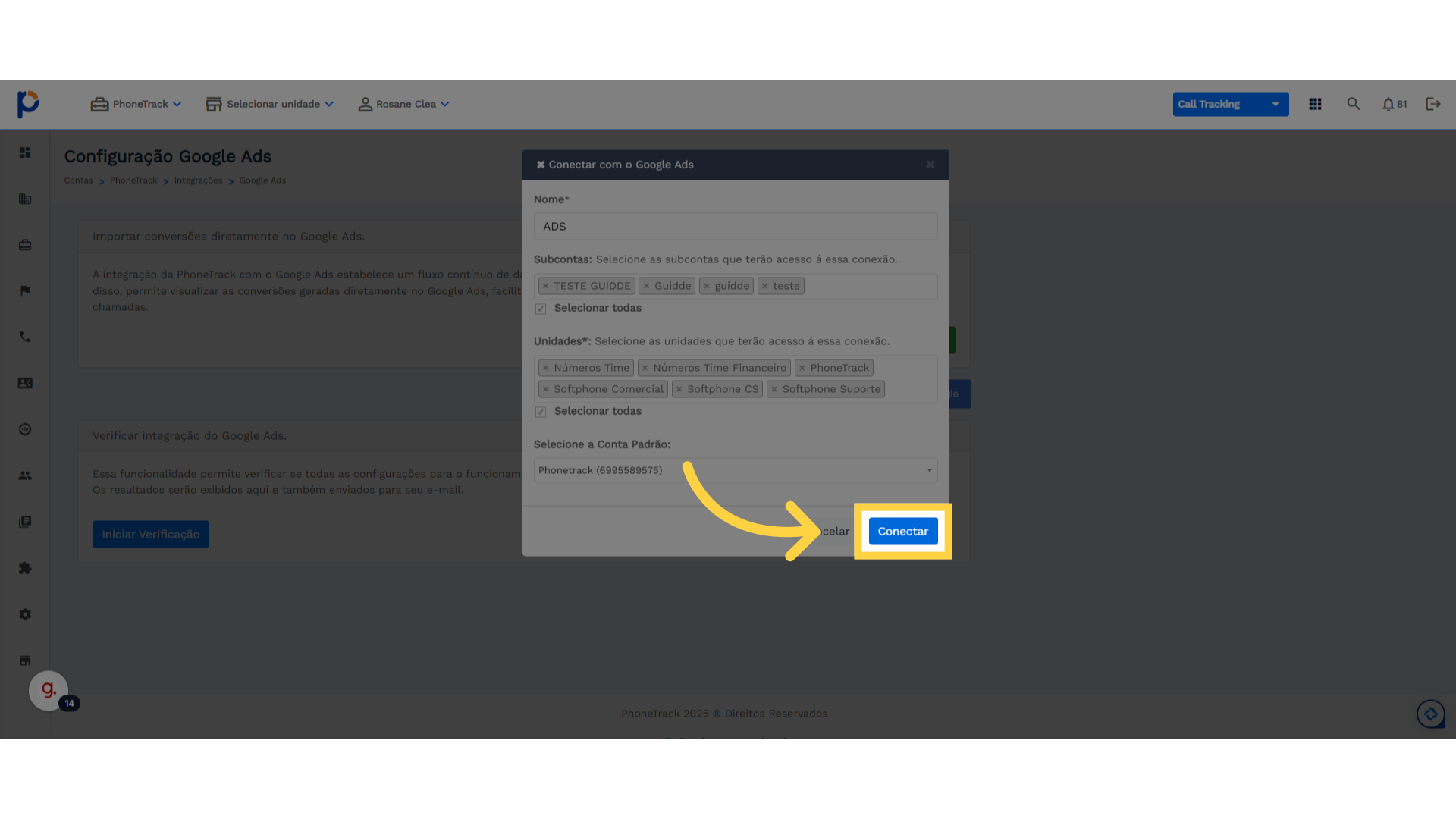Remove the Softphone Comercial unit tag
Image resolution: width=1456 pixels, height=819 pixels.
point(545,389)
